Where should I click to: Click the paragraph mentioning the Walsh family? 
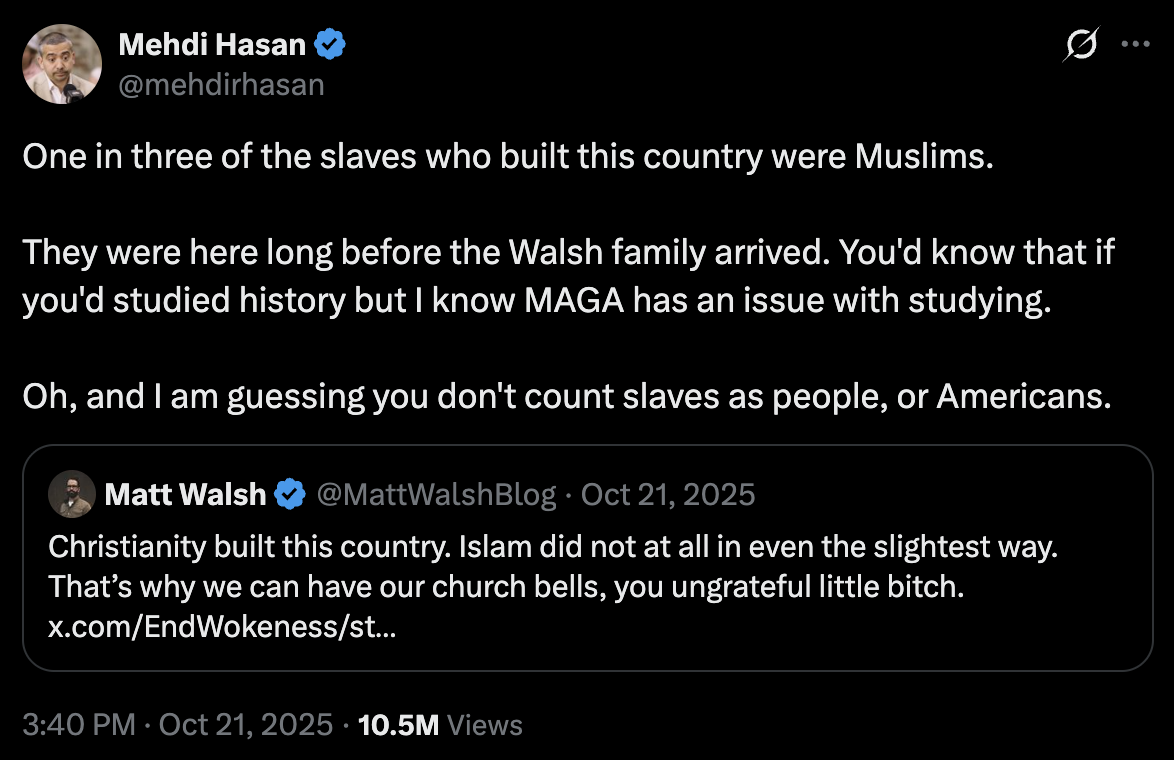567,277
